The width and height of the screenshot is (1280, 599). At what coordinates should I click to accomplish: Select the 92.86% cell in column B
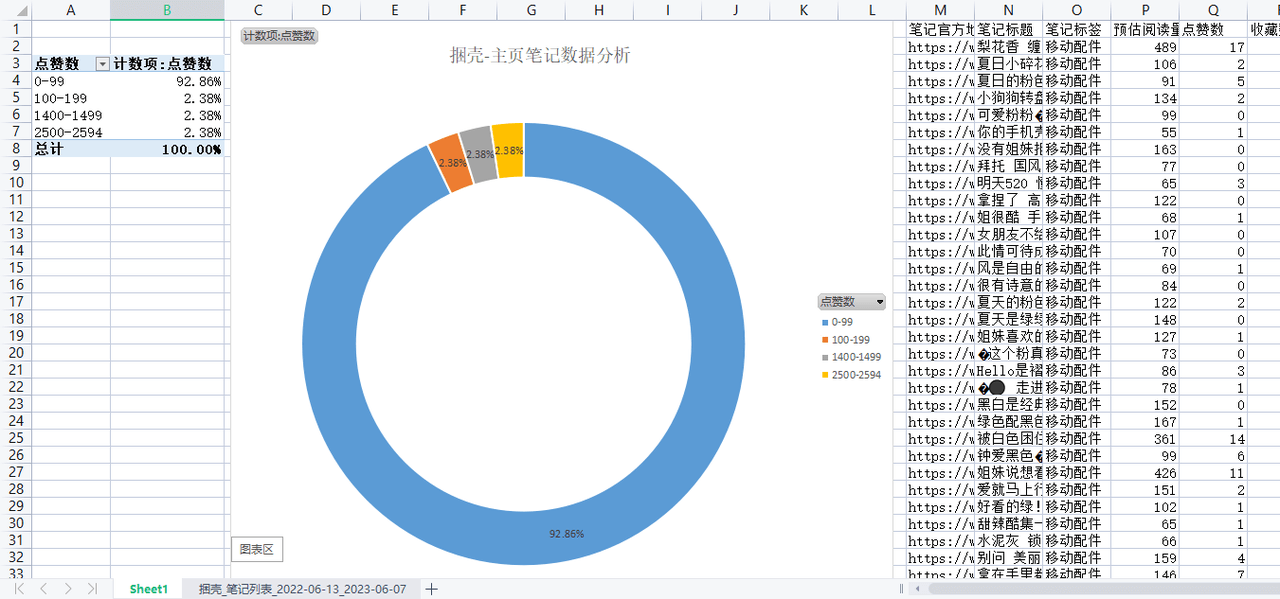point(167,81)
